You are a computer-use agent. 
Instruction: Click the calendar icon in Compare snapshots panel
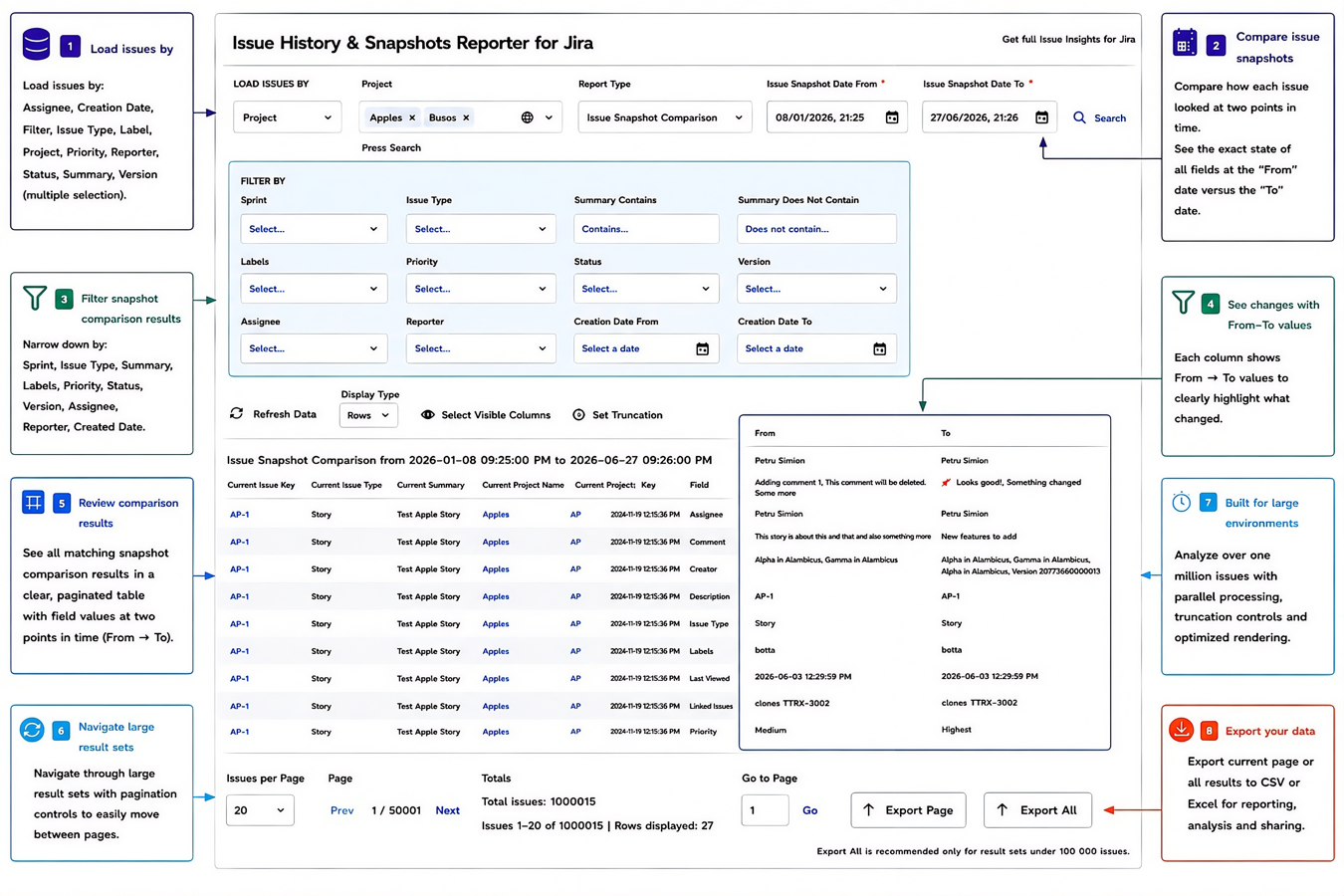1185,42
